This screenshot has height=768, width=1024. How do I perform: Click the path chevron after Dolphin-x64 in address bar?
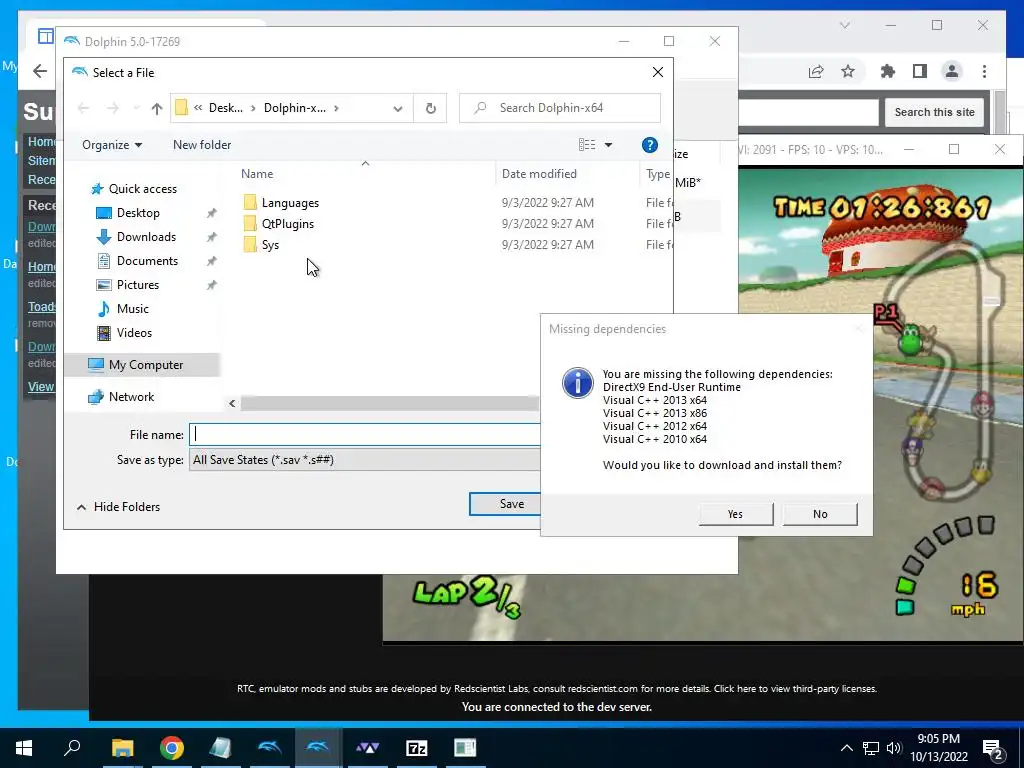[336, 108]
